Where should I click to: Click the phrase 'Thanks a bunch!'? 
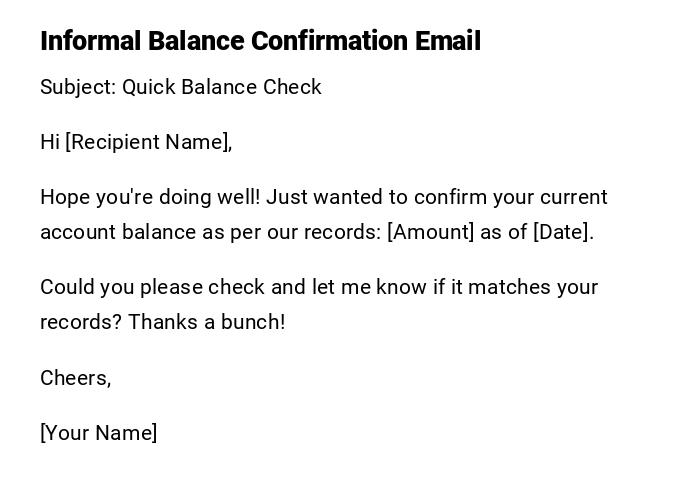click(207, 322)
